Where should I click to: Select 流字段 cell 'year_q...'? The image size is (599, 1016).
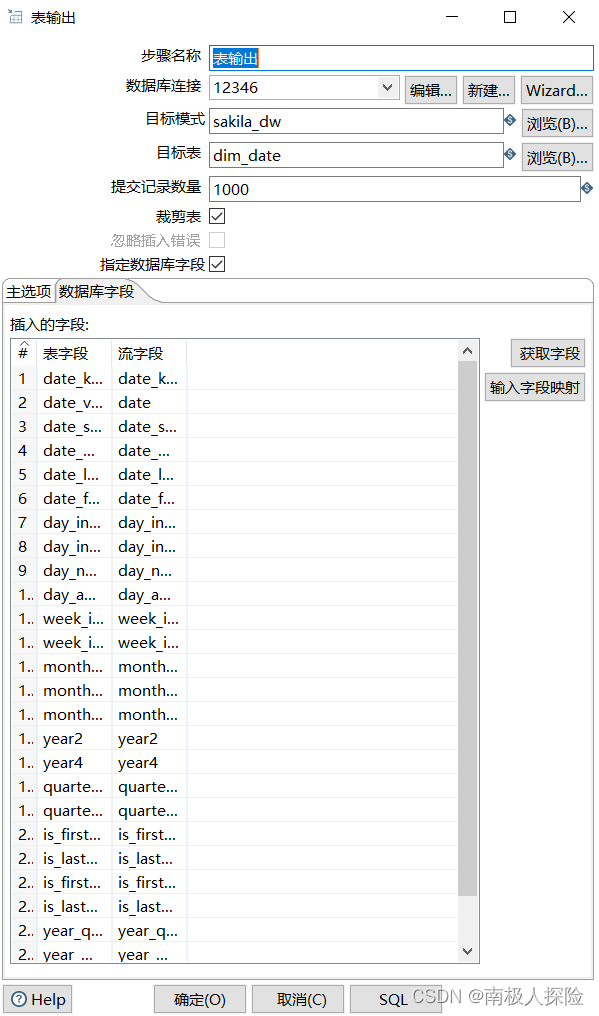tap(149, 930)
